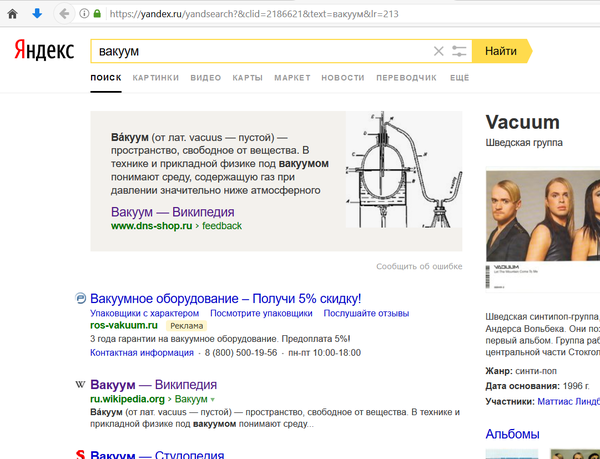This screenshot has width=600, height=459.
Task: Click Шведская группа subtitle
Action: pyautogui.click(x=524, y=143)
